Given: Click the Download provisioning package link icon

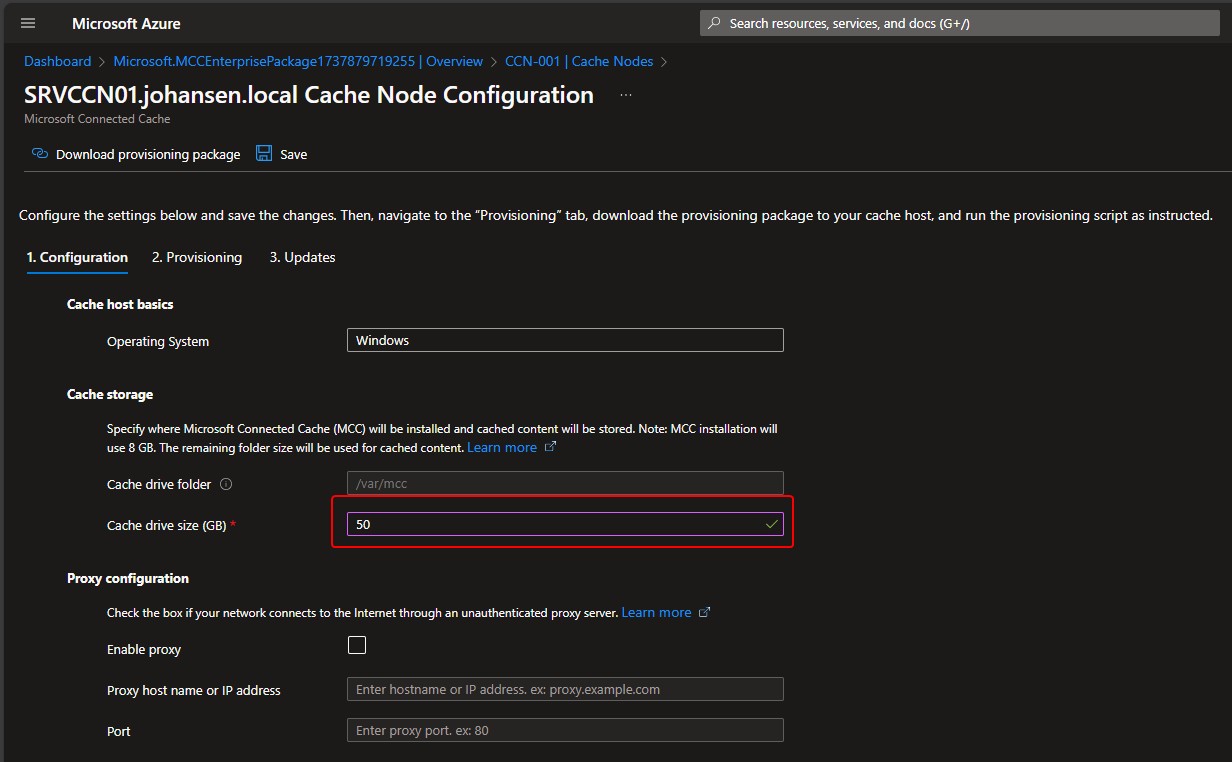Looking at the screenshot, I should [x=40, y=154].
